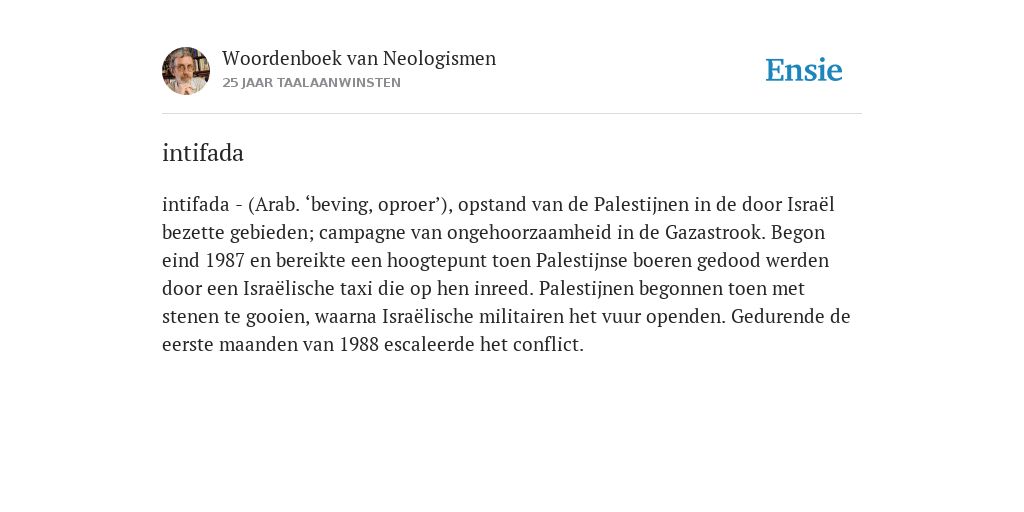Click the 25 JAAR TAALAANWINSTEN subtitle
The width and height of the screenshot is (1024, 512).
pos(312,83)
